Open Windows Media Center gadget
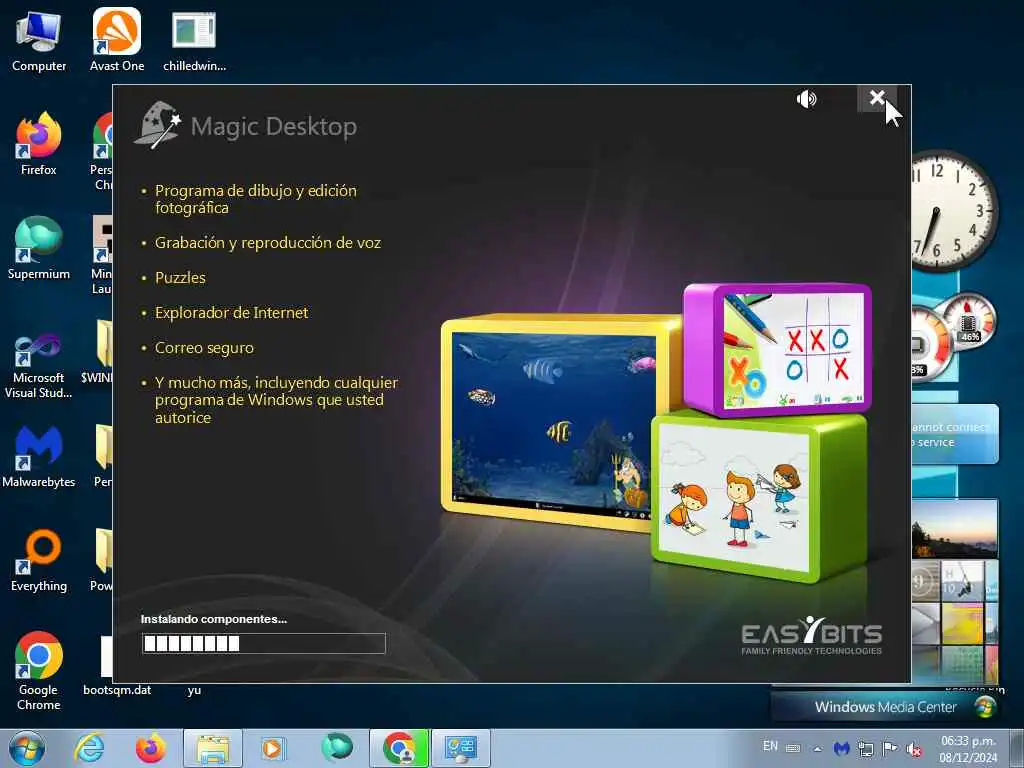Viewport: 1024px width, 768px height. click(886, 707)
